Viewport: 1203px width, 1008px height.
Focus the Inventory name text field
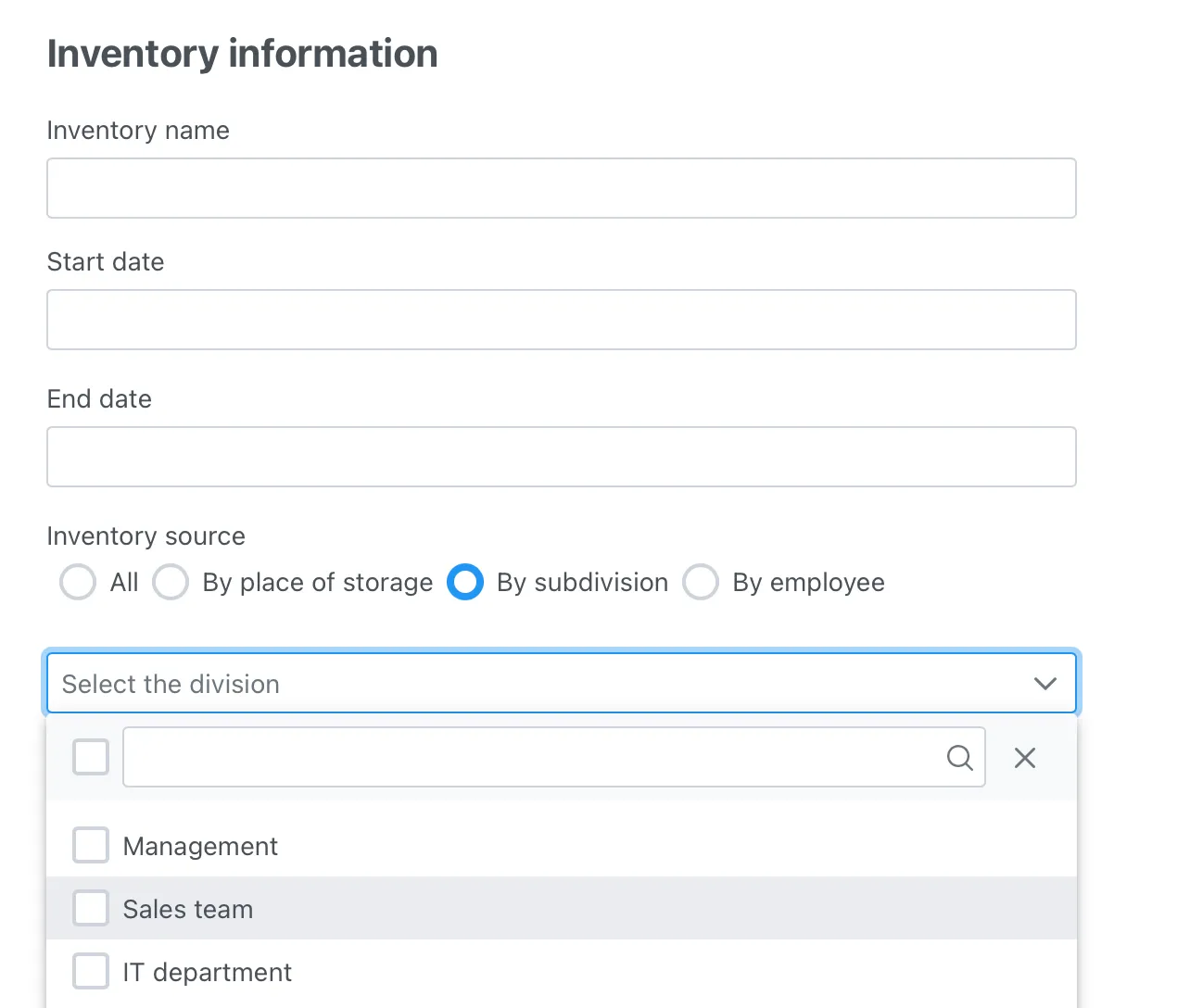pyautogui.click(x=561, y=188)
